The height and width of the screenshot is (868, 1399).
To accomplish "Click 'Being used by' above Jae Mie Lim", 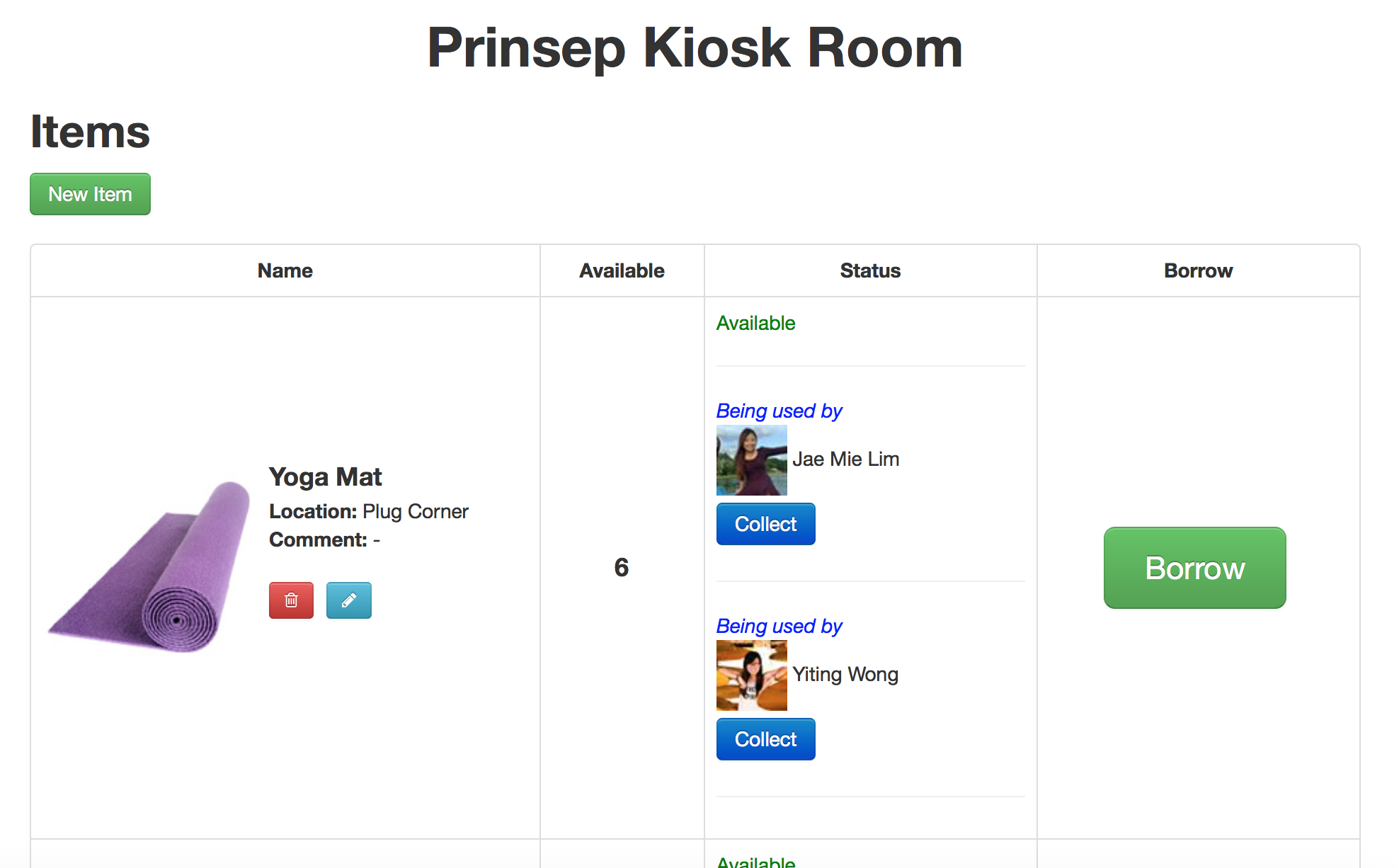I will coord(779,411).
